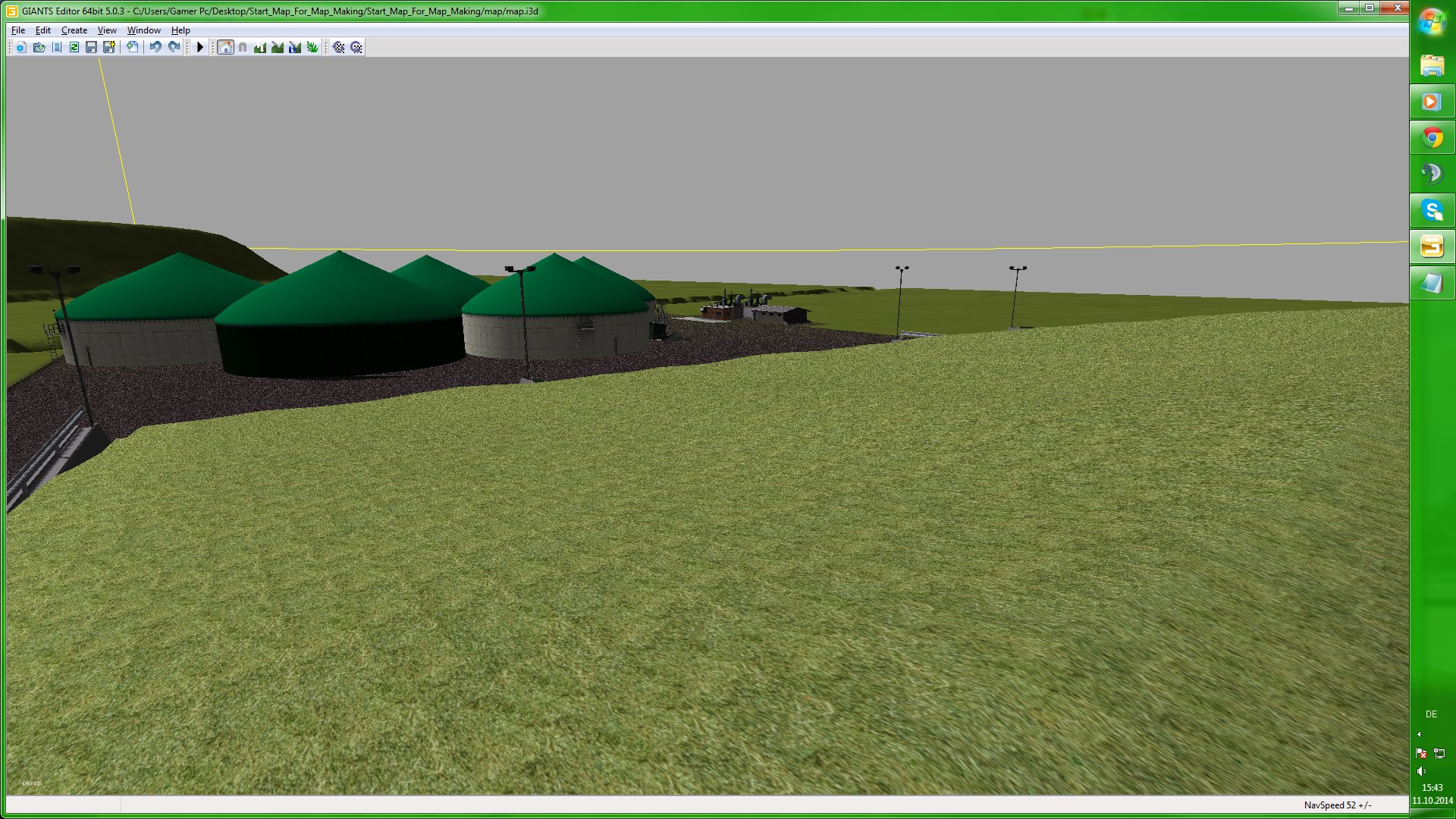This screenshot has width=1456, height=819.
Task: Click the New scene icon
Action: point(20,47)
